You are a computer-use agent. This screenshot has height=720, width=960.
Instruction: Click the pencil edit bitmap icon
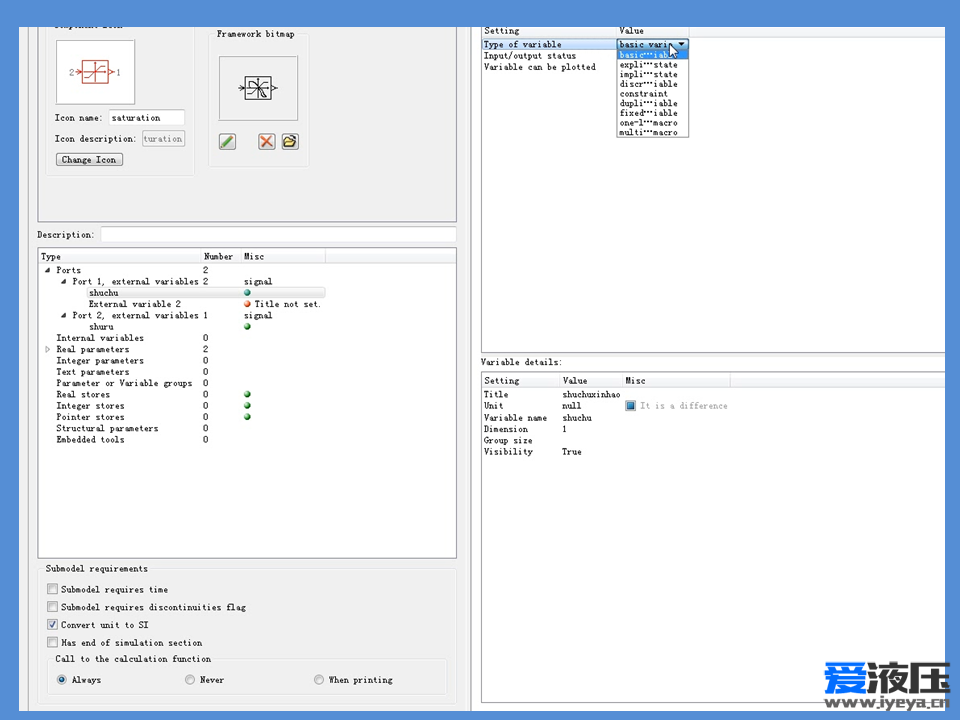click(227, 142)
